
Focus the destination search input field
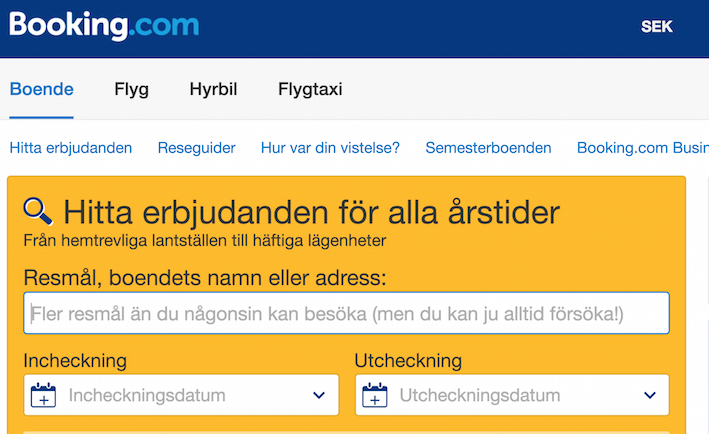[346, 314]
